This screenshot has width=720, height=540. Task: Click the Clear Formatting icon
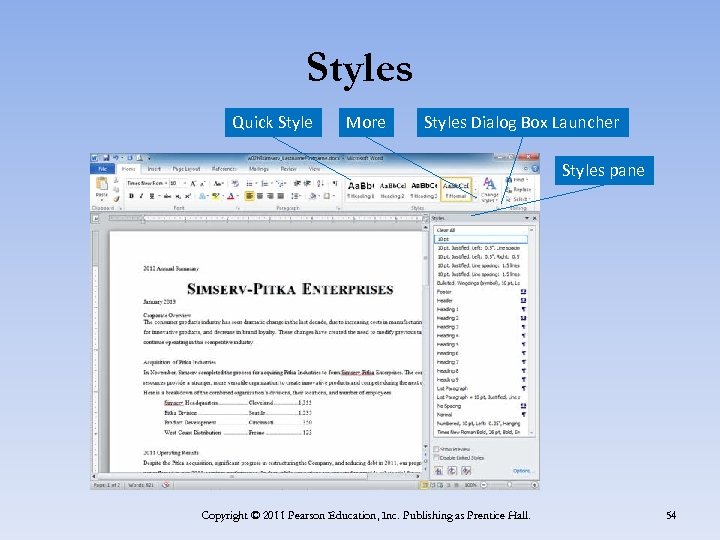[235, 184]
